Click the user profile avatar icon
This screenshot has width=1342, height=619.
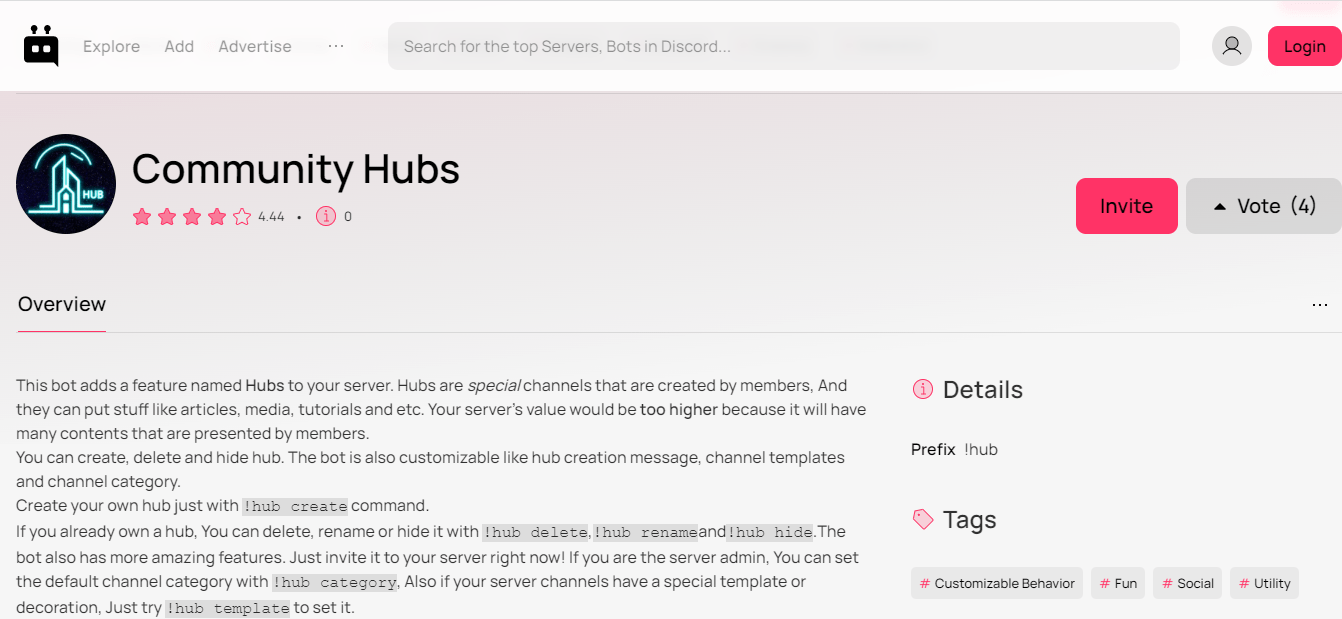click(x=1231, y=46)
